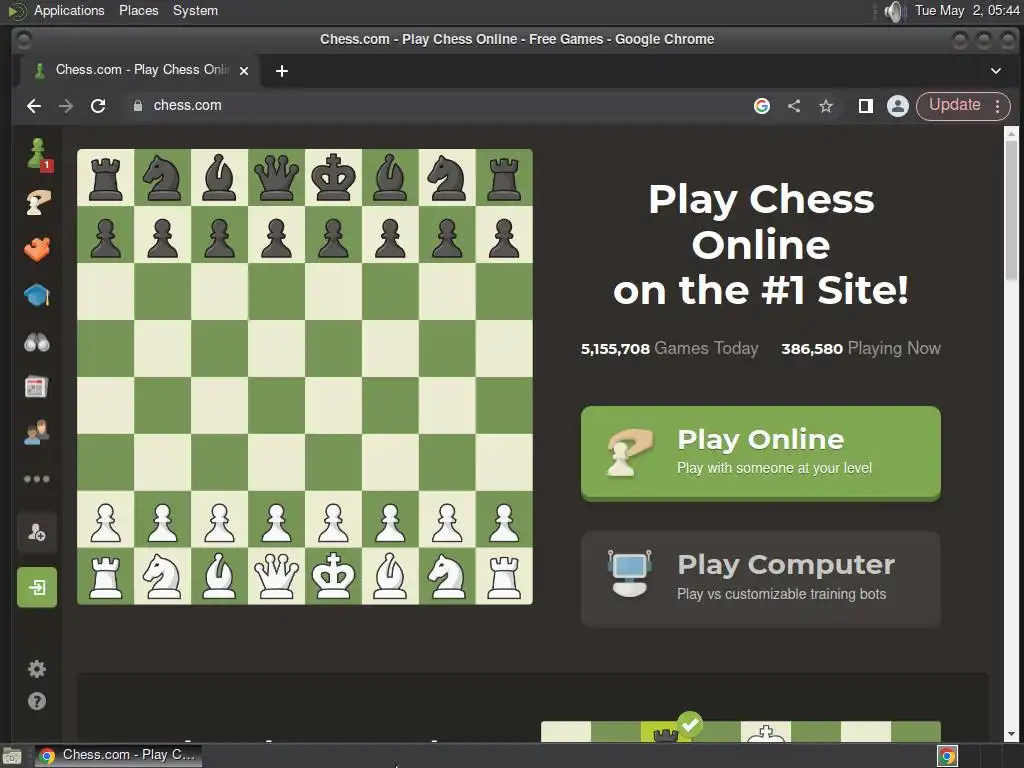The image size is (1024, 768).
Task: Open the Help question mark icon
Action: [37, 701]
